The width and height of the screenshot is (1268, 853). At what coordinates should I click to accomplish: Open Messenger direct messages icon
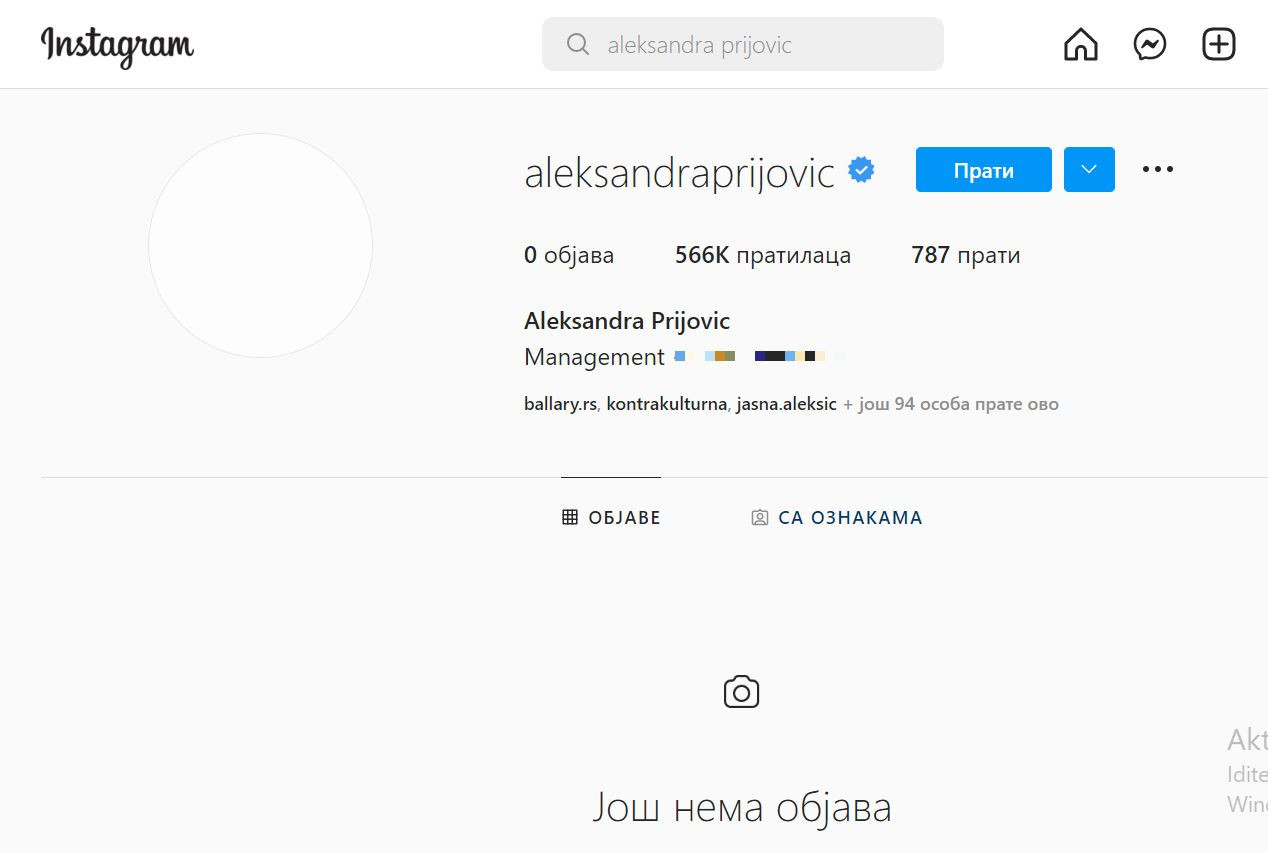point(1150,44)
